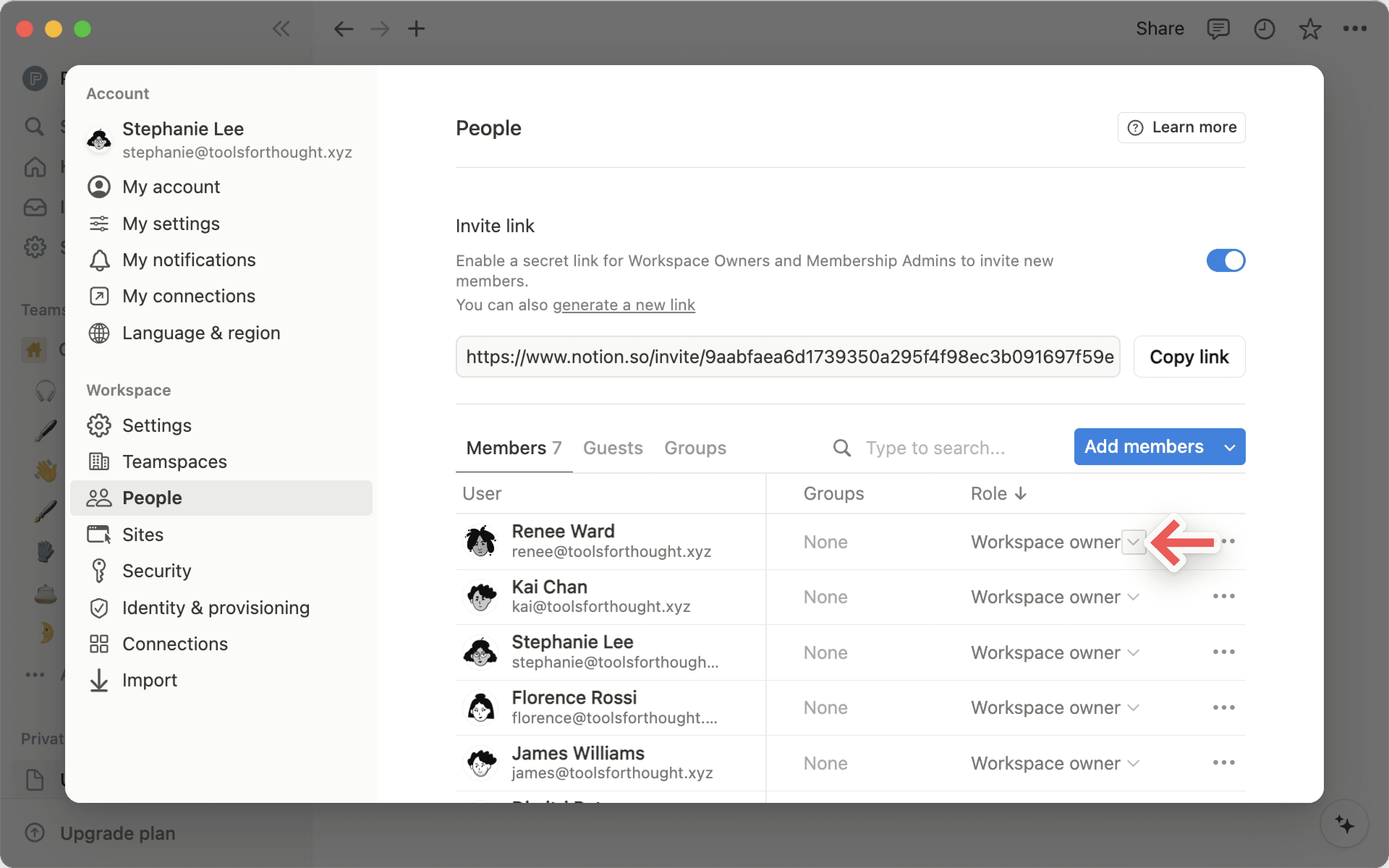Expand Add members dropdown arrow
Image resolution: width=1389 pixels, height=868 pixels.
pyautogui.click(x=1229, y=447)
